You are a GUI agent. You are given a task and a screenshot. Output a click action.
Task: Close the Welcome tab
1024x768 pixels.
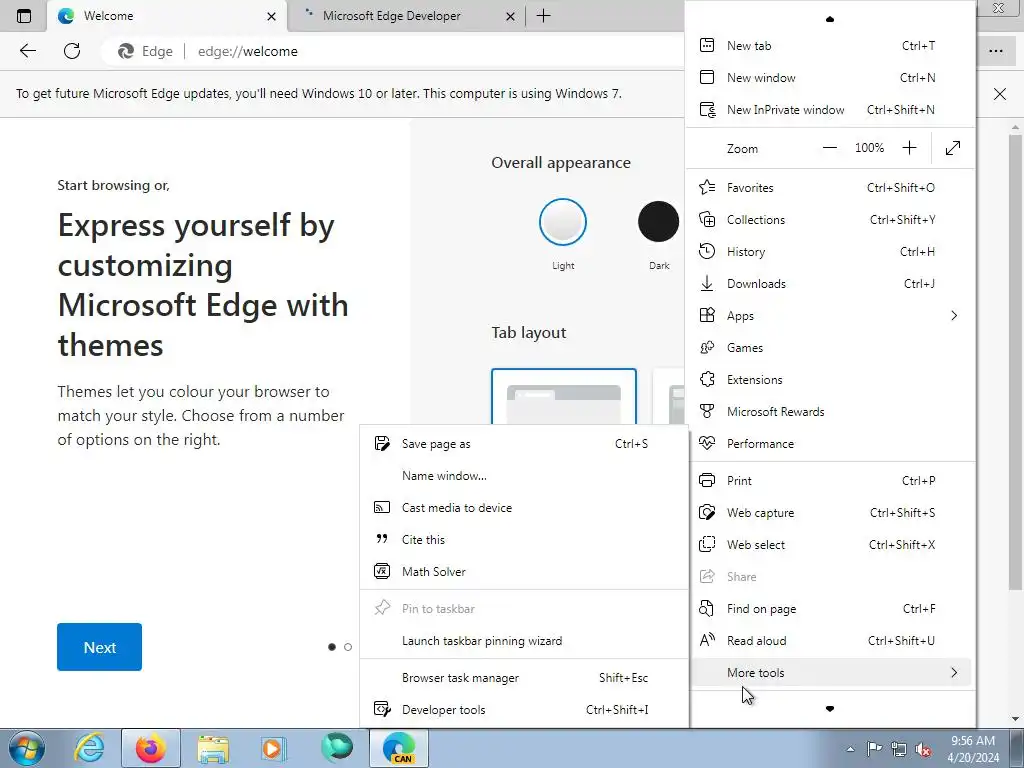point(272,16)
